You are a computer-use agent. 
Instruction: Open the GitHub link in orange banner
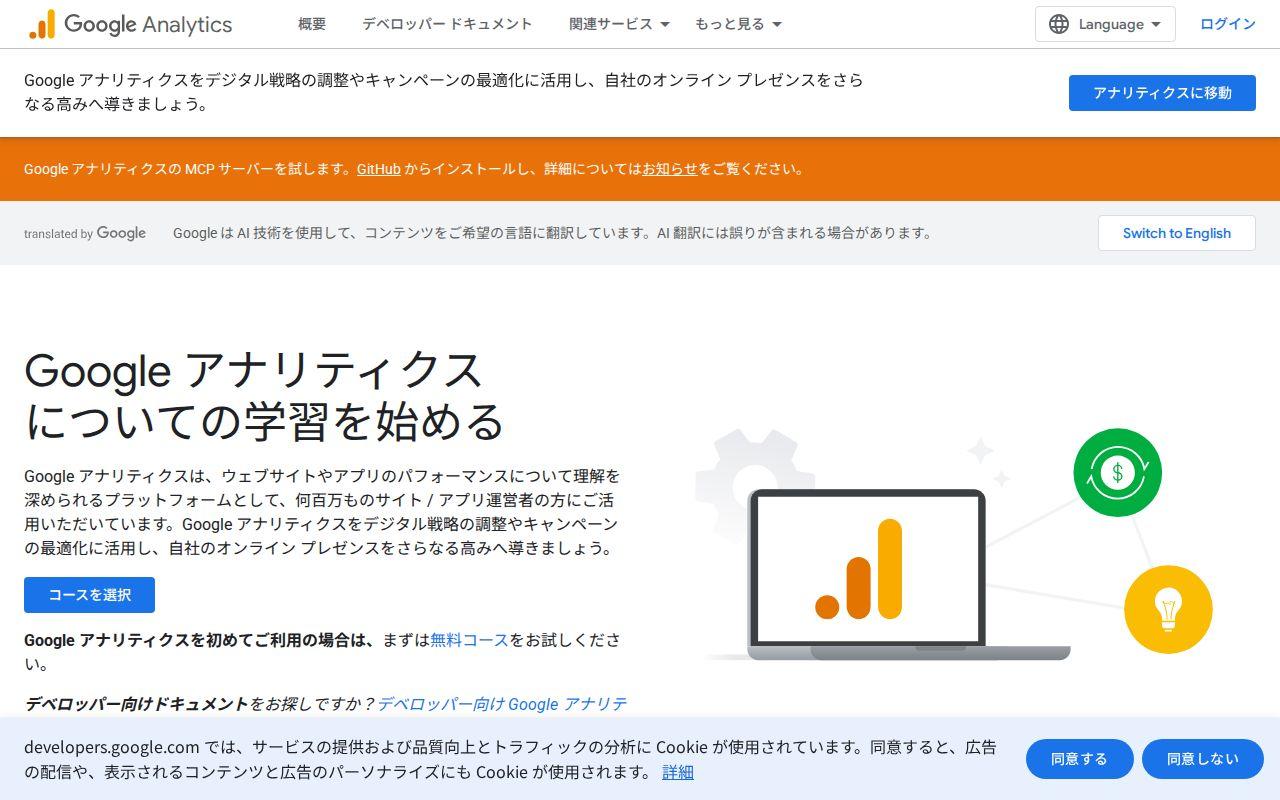[x=379, y=169]
